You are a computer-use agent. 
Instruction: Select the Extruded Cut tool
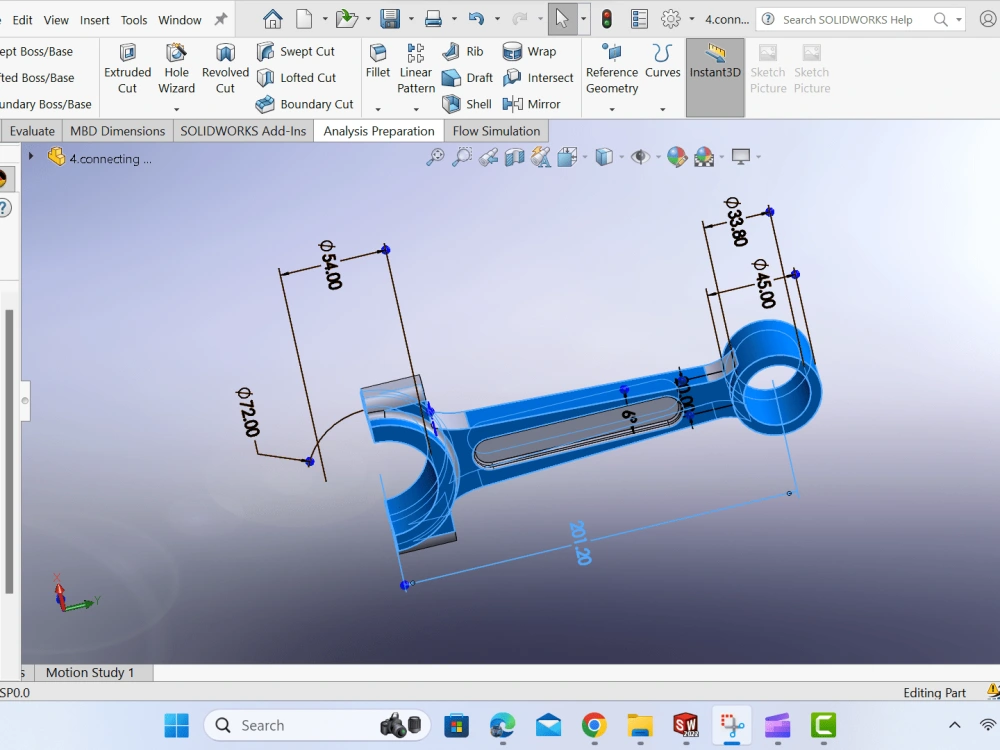pos(127,68)
